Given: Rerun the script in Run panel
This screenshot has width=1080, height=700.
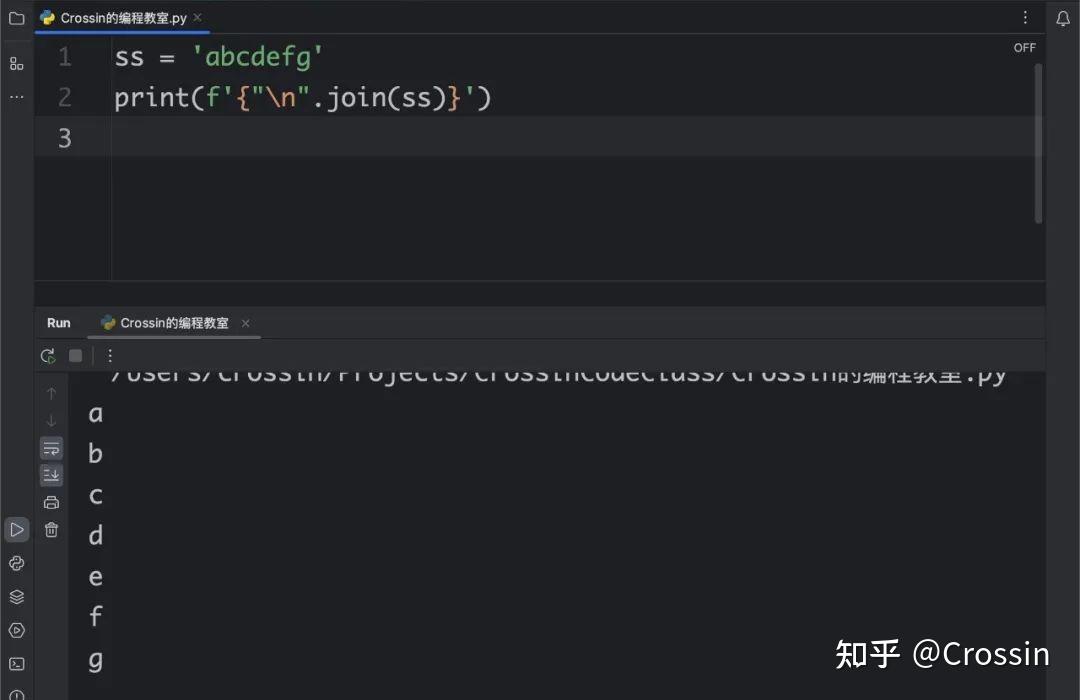Looking at the screenshot, I should [x=48, y=356].
